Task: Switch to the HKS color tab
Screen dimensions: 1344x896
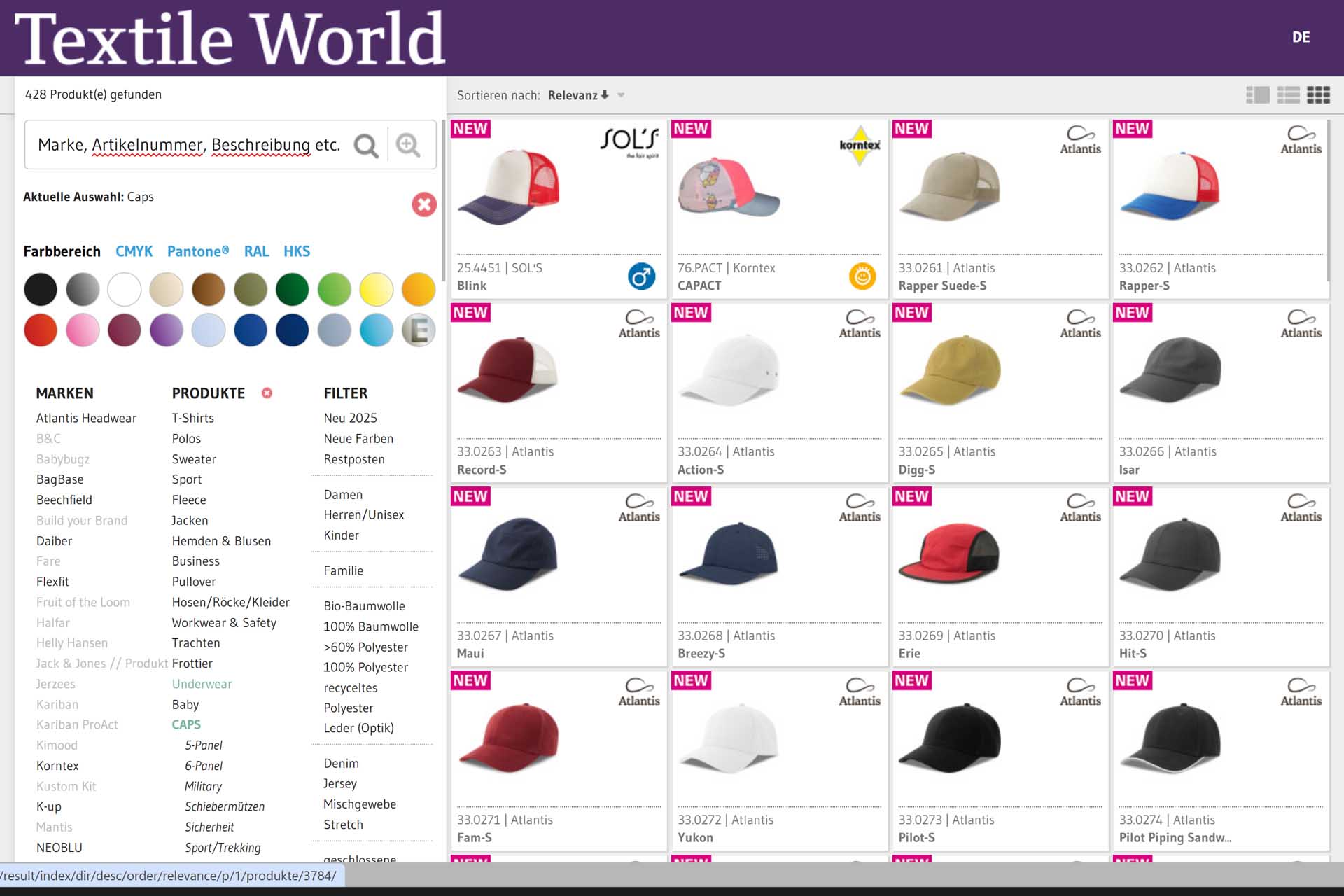Action: point(297,251)
